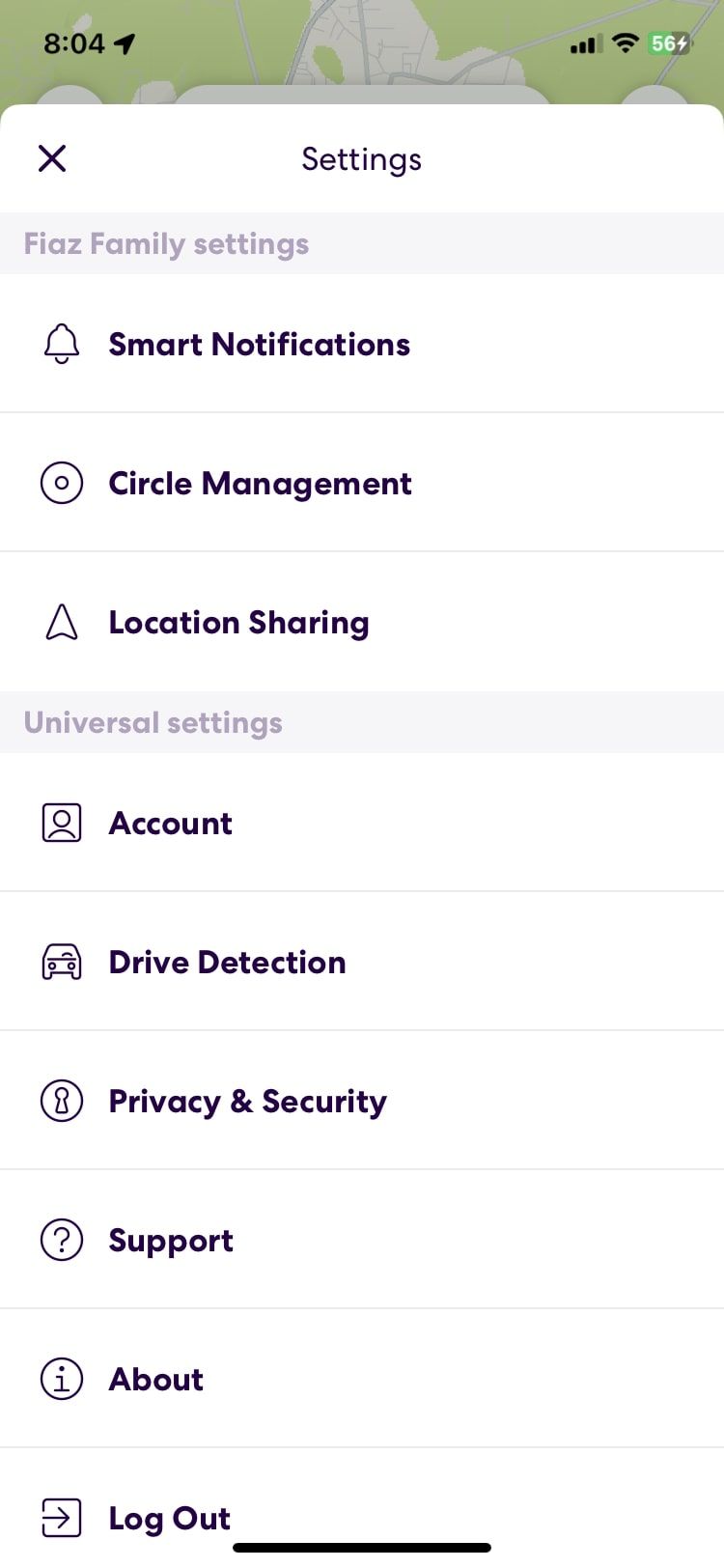Click the Privacy & Security lock icon
724x1568 pixels.
point(62,1101)
